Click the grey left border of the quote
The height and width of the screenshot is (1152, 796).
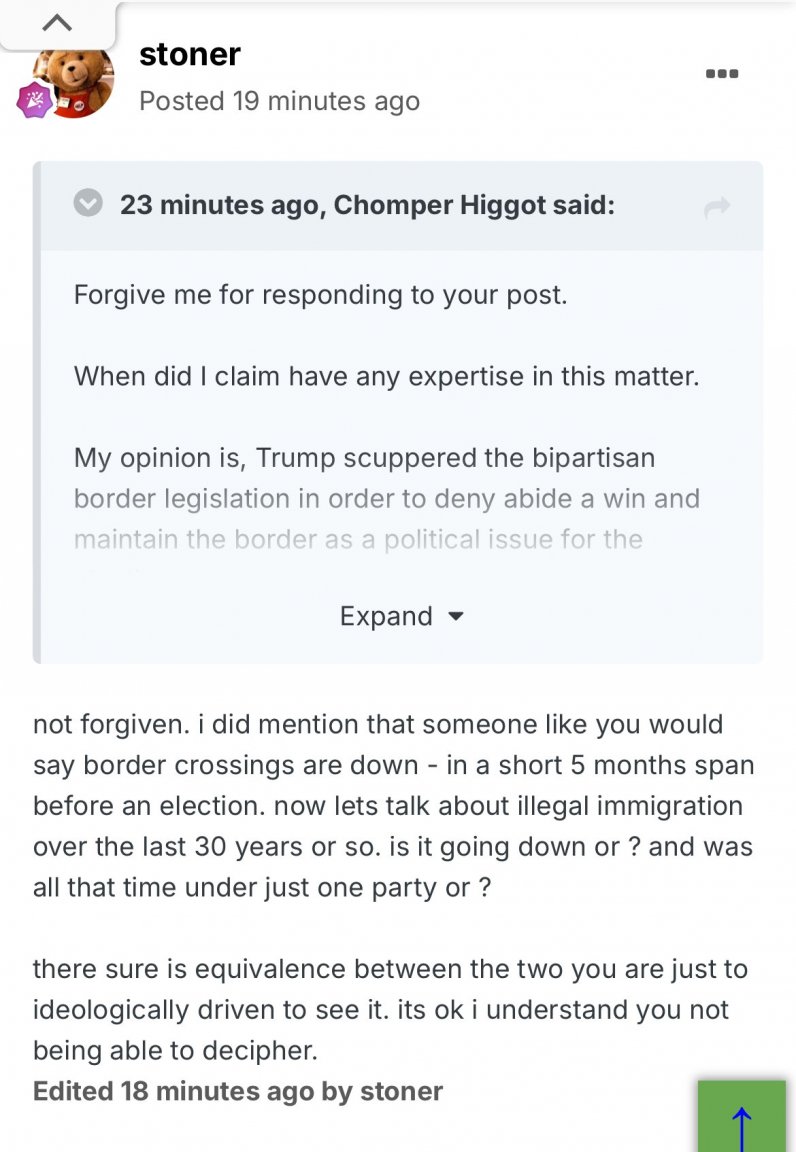pos(37,412)
